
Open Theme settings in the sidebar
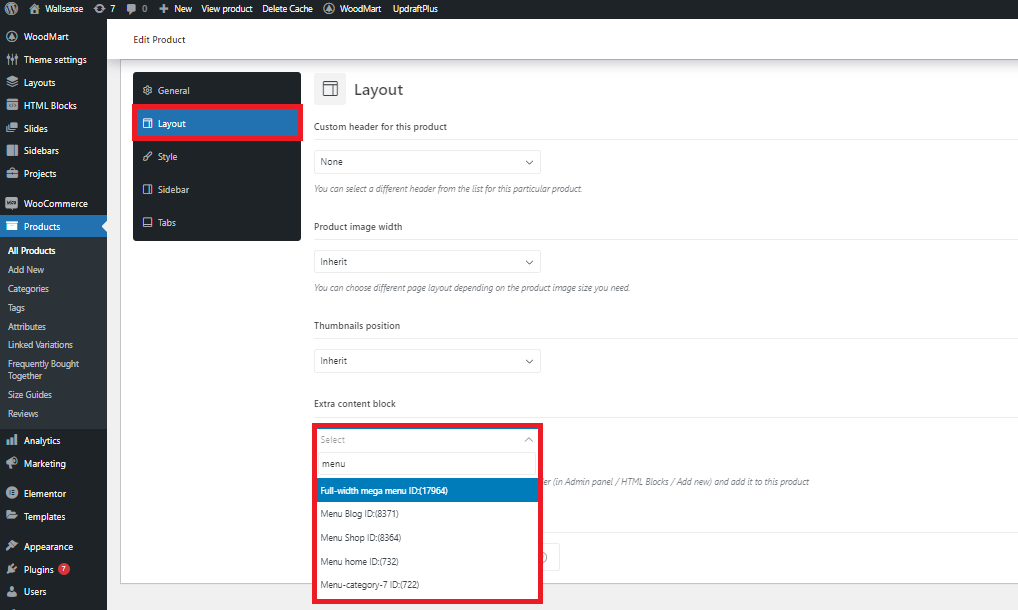tap(53, 59)
